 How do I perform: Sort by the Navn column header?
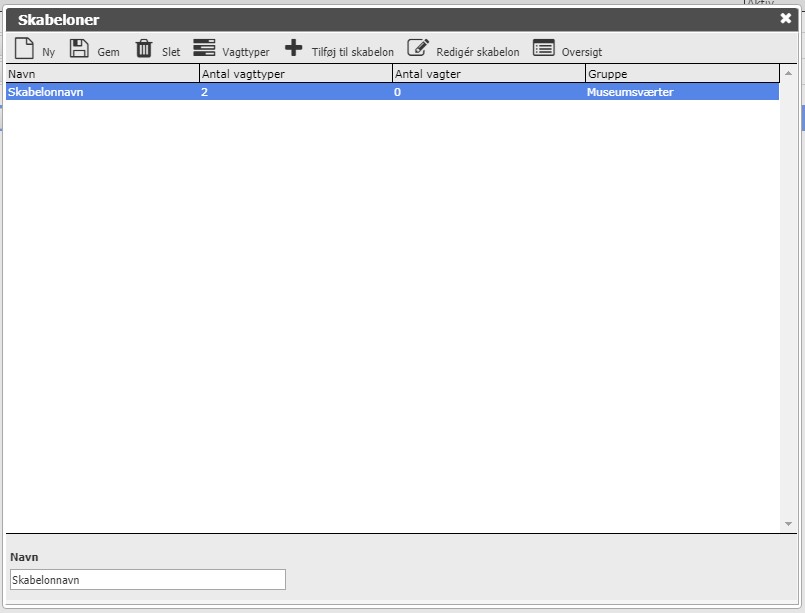101,74
